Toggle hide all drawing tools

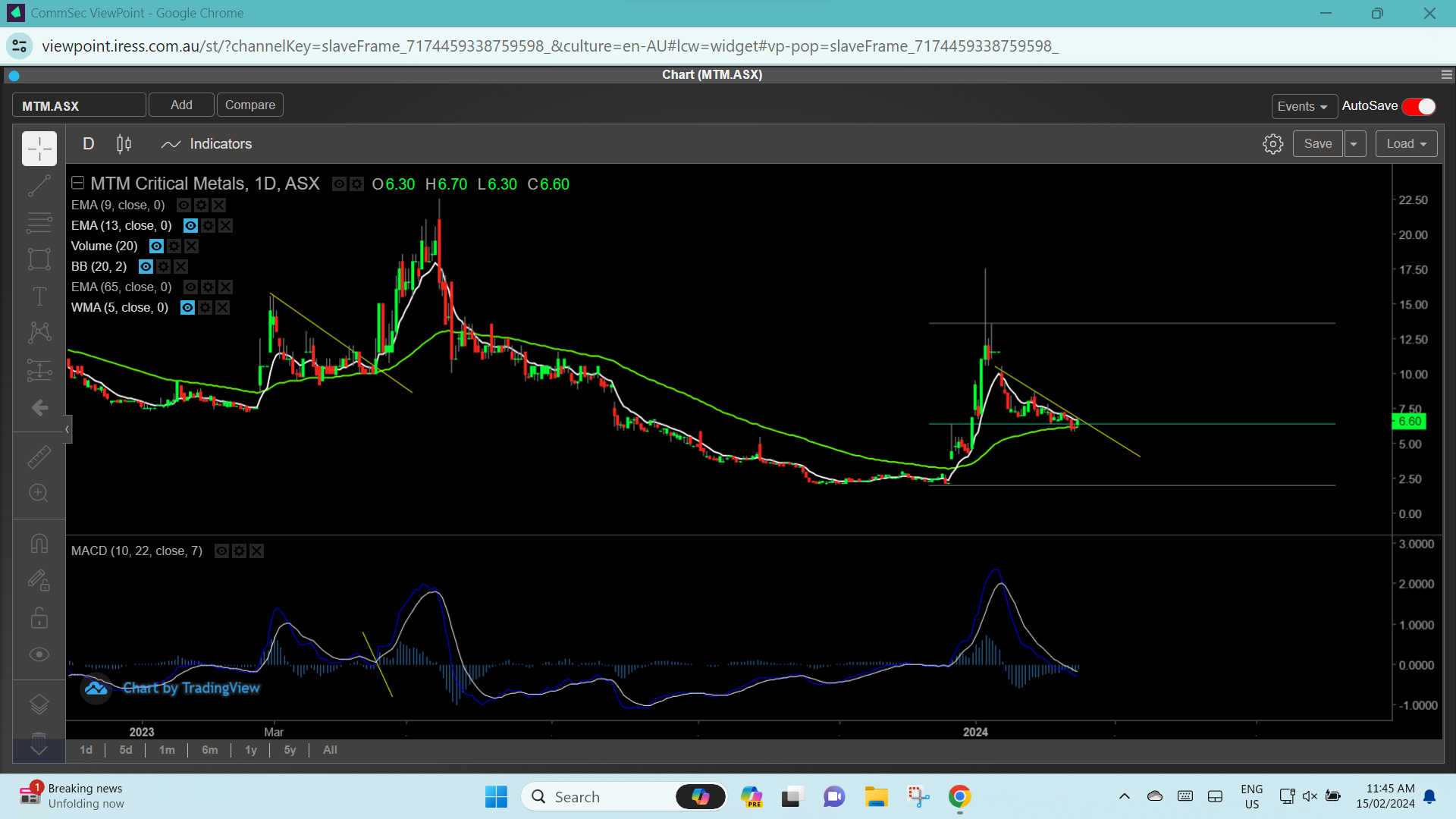pos(39,654)
